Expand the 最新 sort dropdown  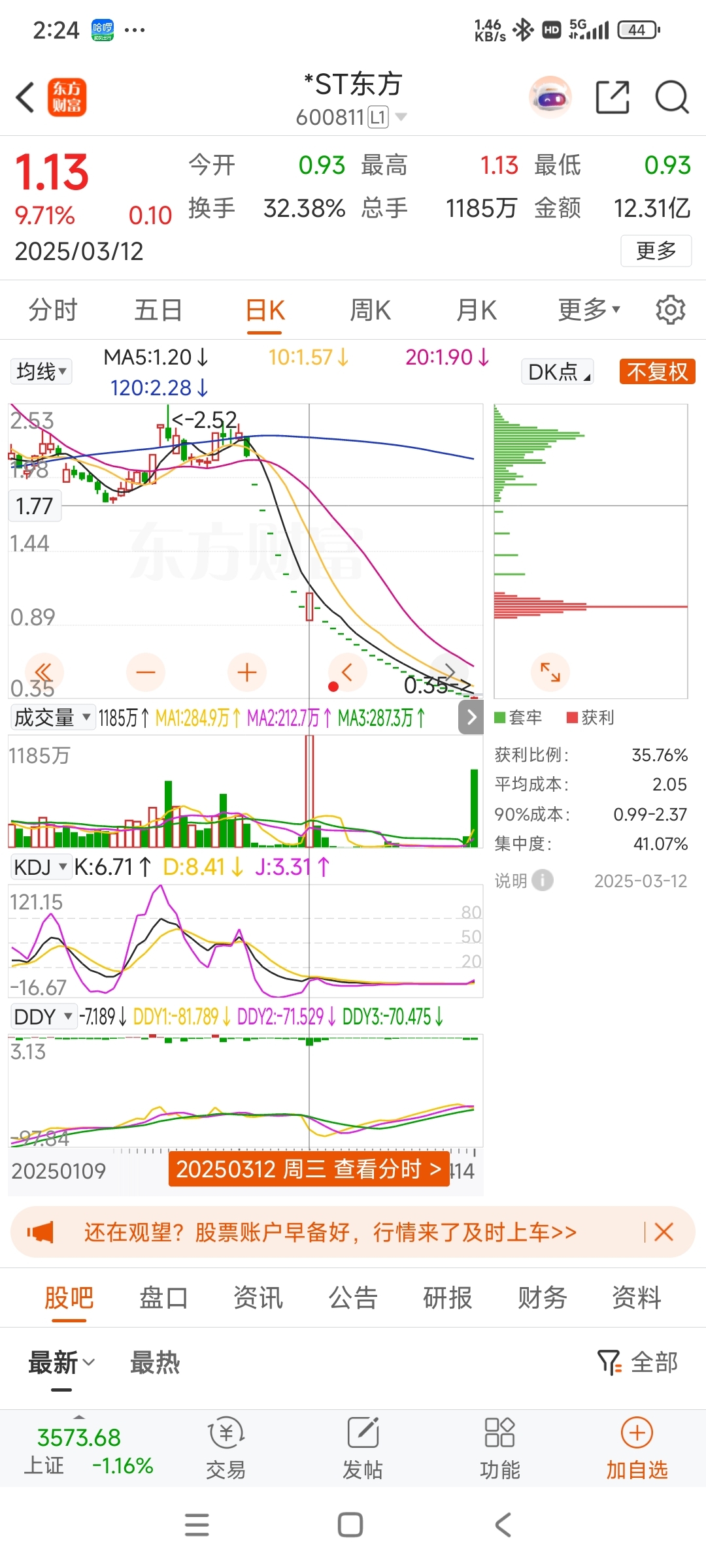[x=61, y=1363]
